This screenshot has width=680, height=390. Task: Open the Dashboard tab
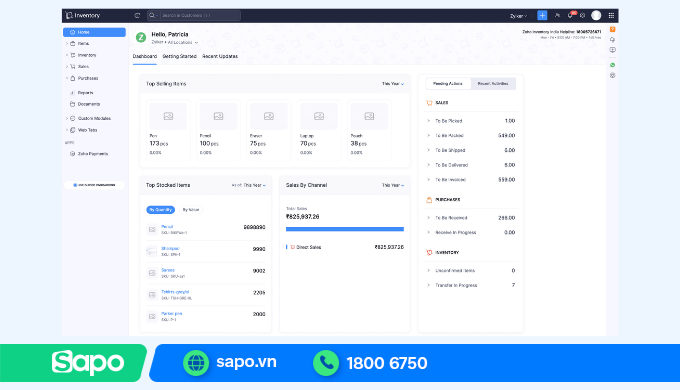pos(145,56)
